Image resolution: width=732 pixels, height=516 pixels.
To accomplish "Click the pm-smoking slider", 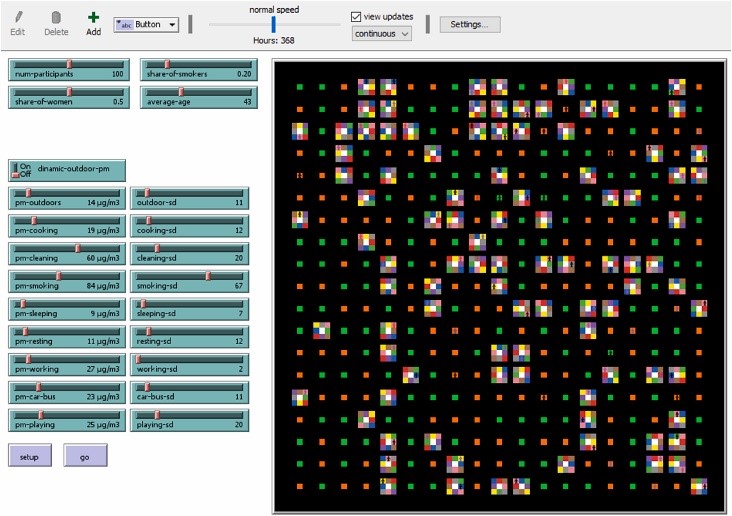I will coord(67,281).
